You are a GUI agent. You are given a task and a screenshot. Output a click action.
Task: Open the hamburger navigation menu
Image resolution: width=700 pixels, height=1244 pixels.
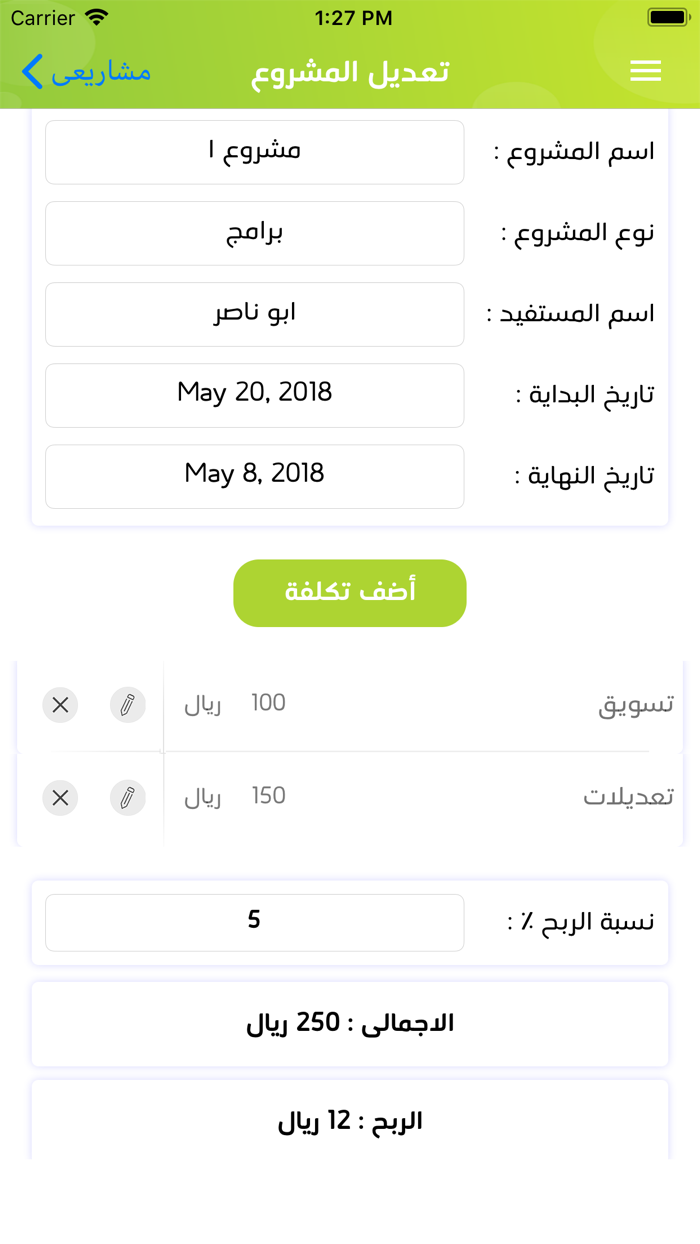[646, 71]
